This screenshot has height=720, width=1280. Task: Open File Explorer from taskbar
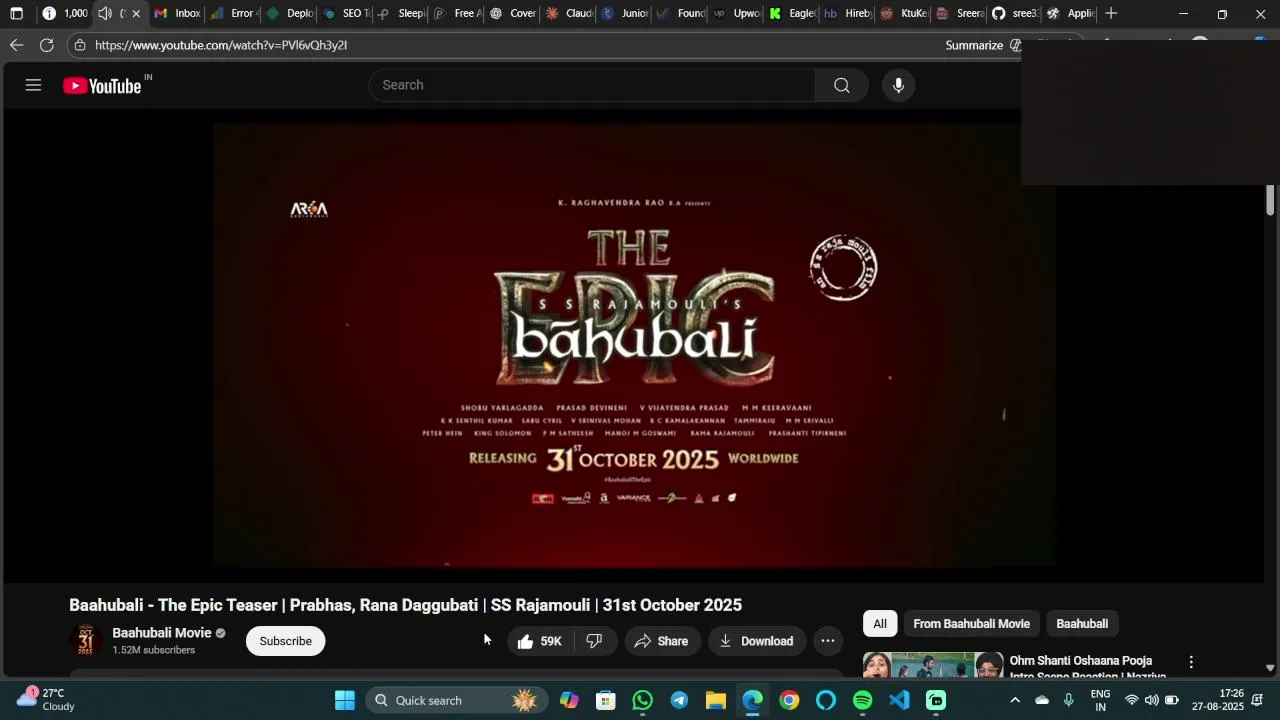point(716,700)
